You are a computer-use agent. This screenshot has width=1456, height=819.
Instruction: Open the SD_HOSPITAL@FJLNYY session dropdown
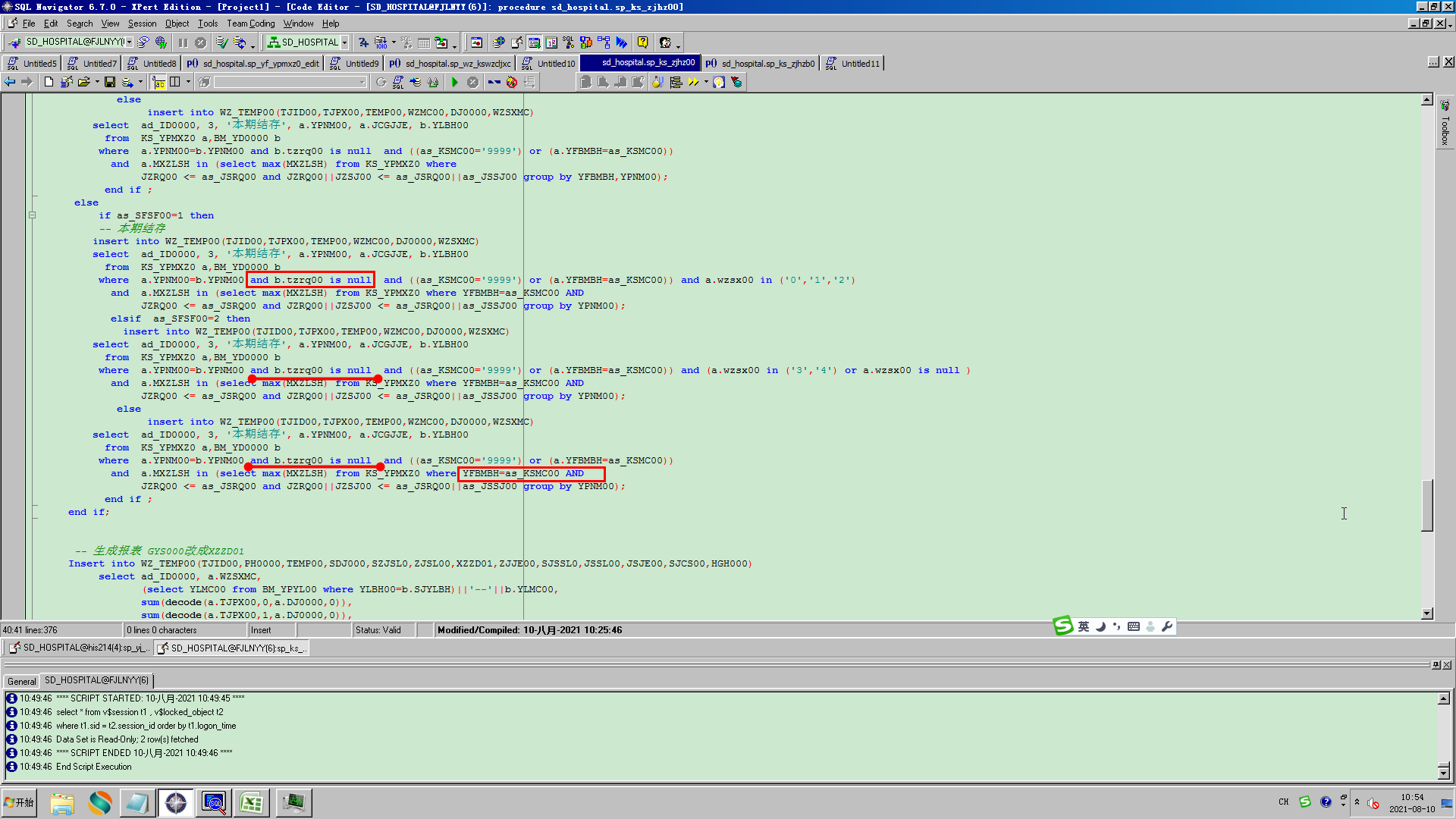(x=130, y=42)
